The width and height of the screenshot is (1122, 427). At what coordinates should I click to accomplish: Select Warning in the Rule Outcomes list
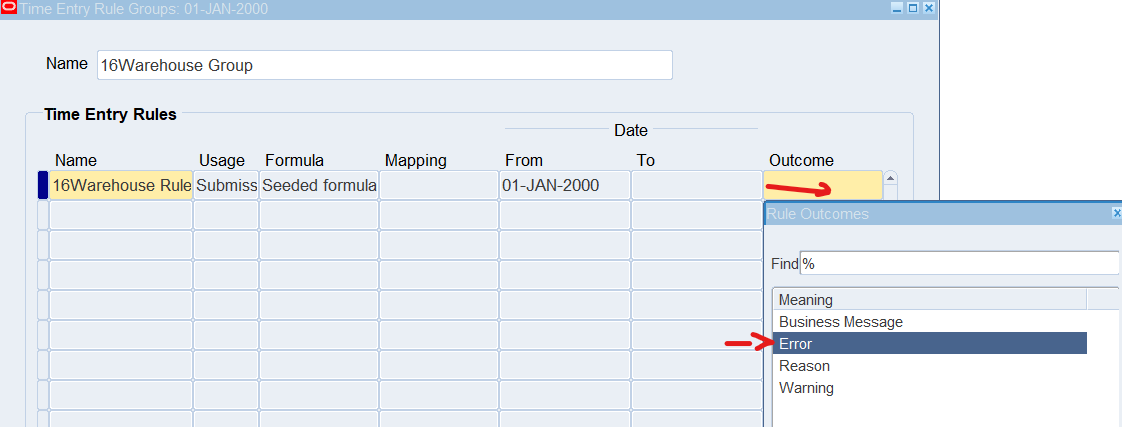(806, 388)
